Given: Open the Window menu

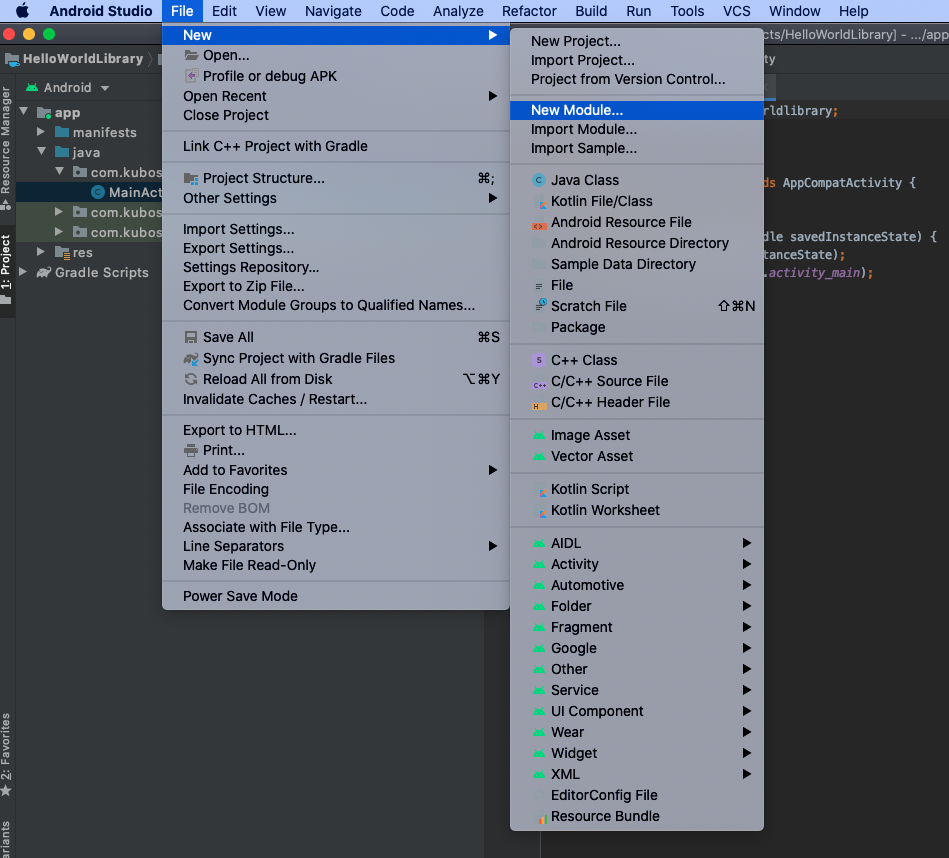Looking at the screenshot, I should coord(795,11).
